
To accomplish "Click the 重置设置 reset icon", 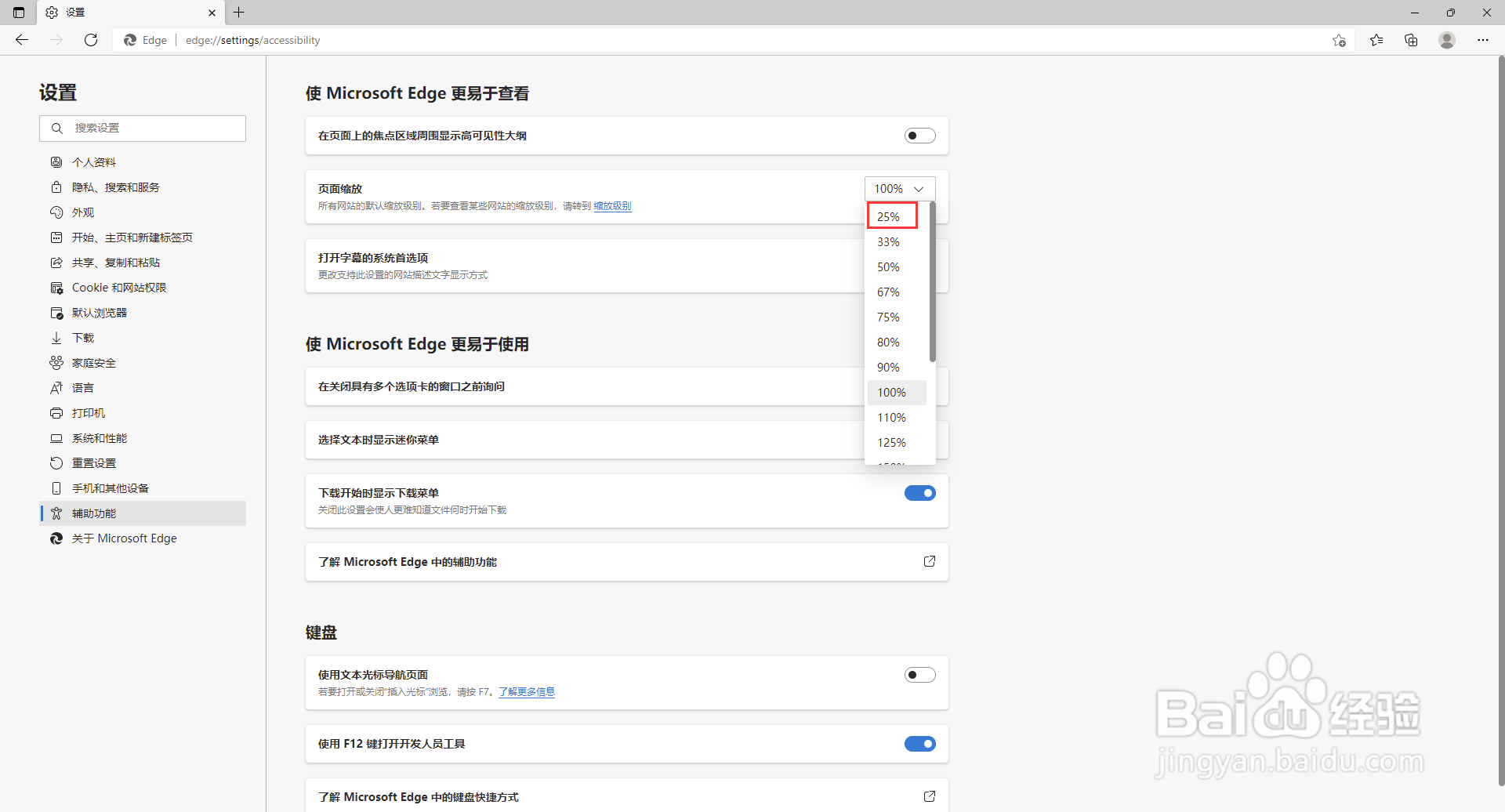I will tap(56, 463).
